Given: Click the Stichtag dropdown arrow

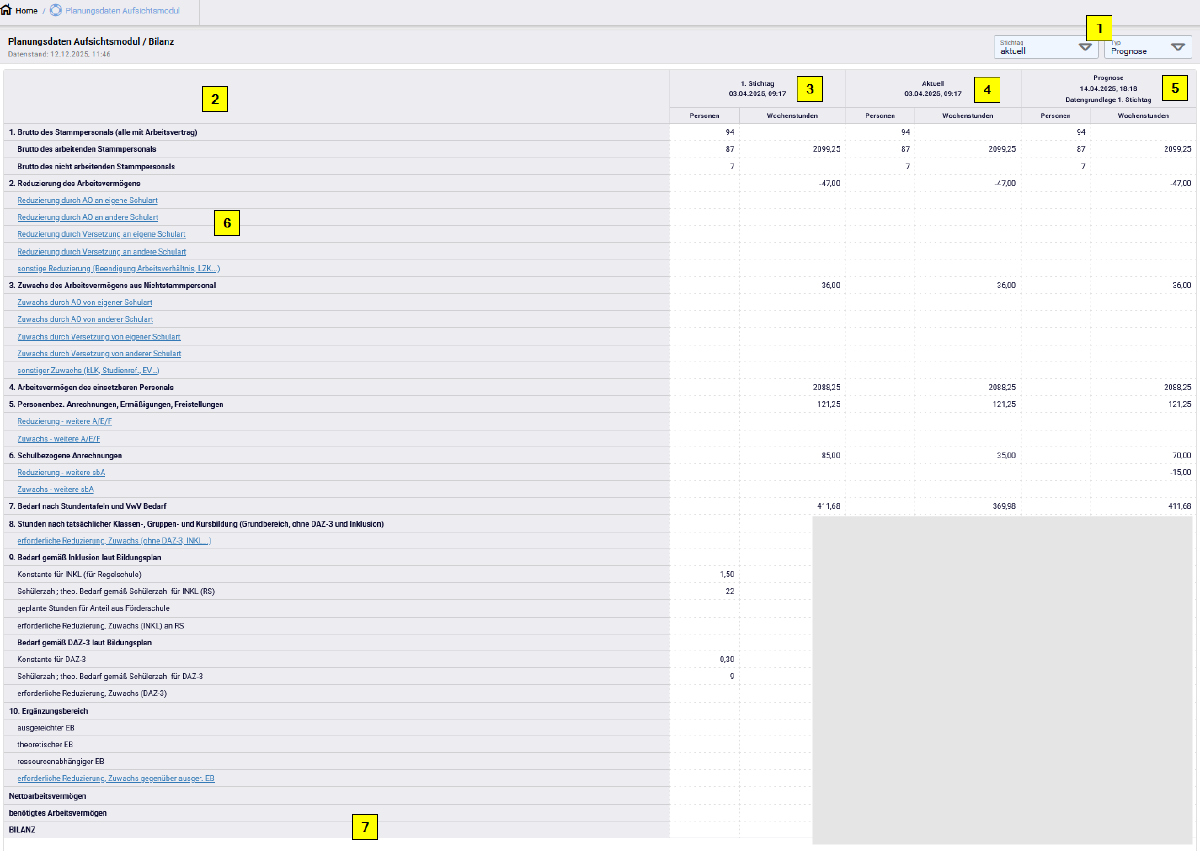Looking at the screenshot, I should click(x=1085, y=47).
